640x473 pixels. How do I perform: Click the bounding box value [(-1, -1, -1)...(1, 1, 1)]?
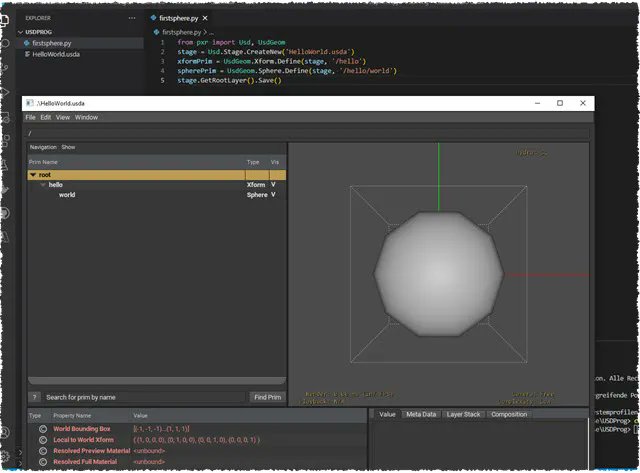(x=161, y=429)
